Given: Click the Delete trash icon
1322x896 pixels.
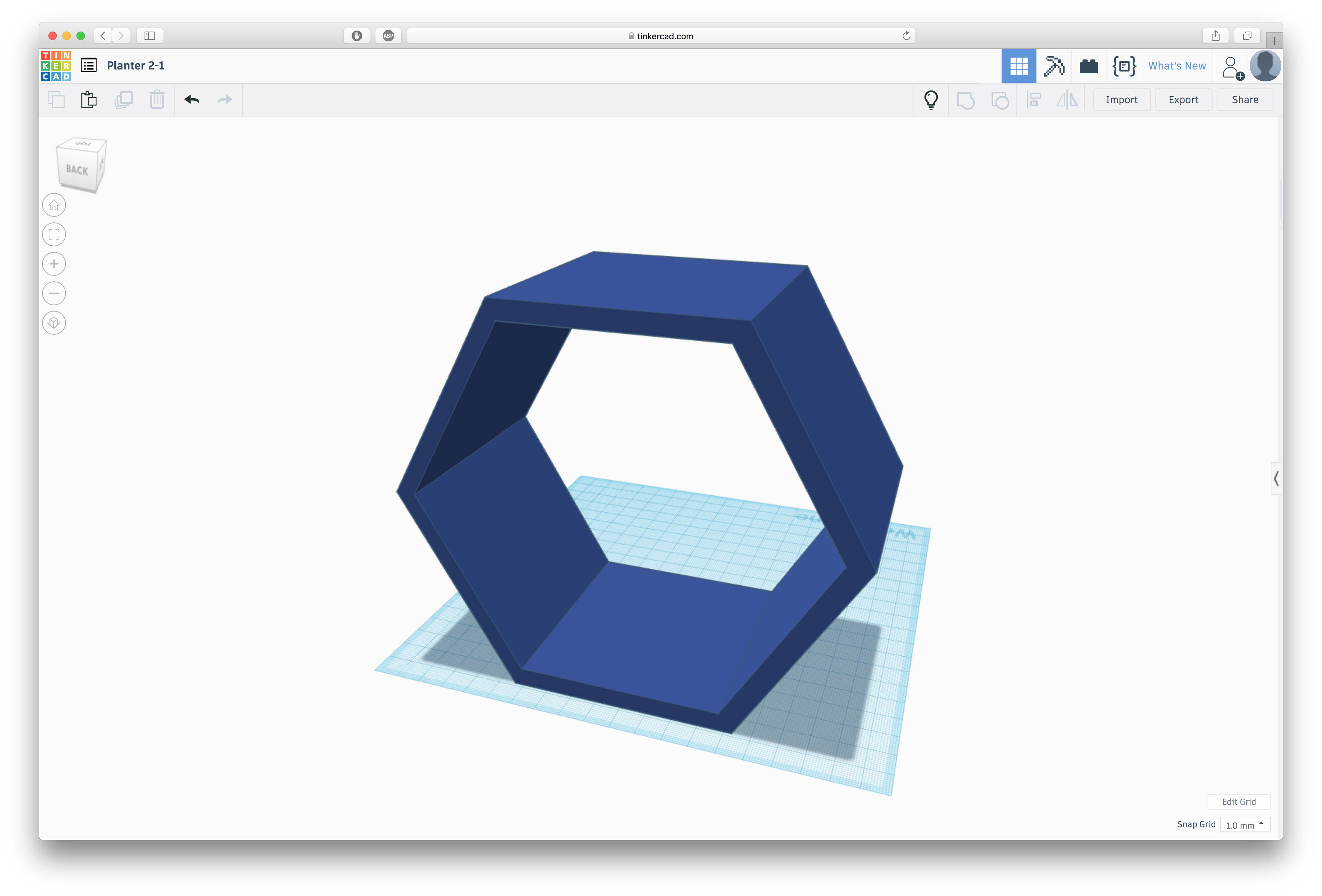Looking at the screenshot, I should tap(157, 100).
